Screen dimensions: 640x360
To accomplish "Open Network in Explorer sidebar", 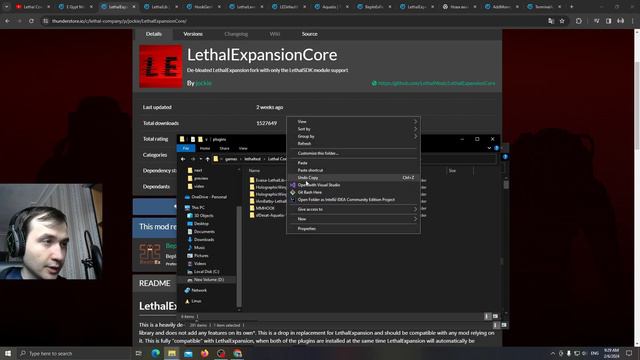I will pyautogui.click(x=199, y=290).
